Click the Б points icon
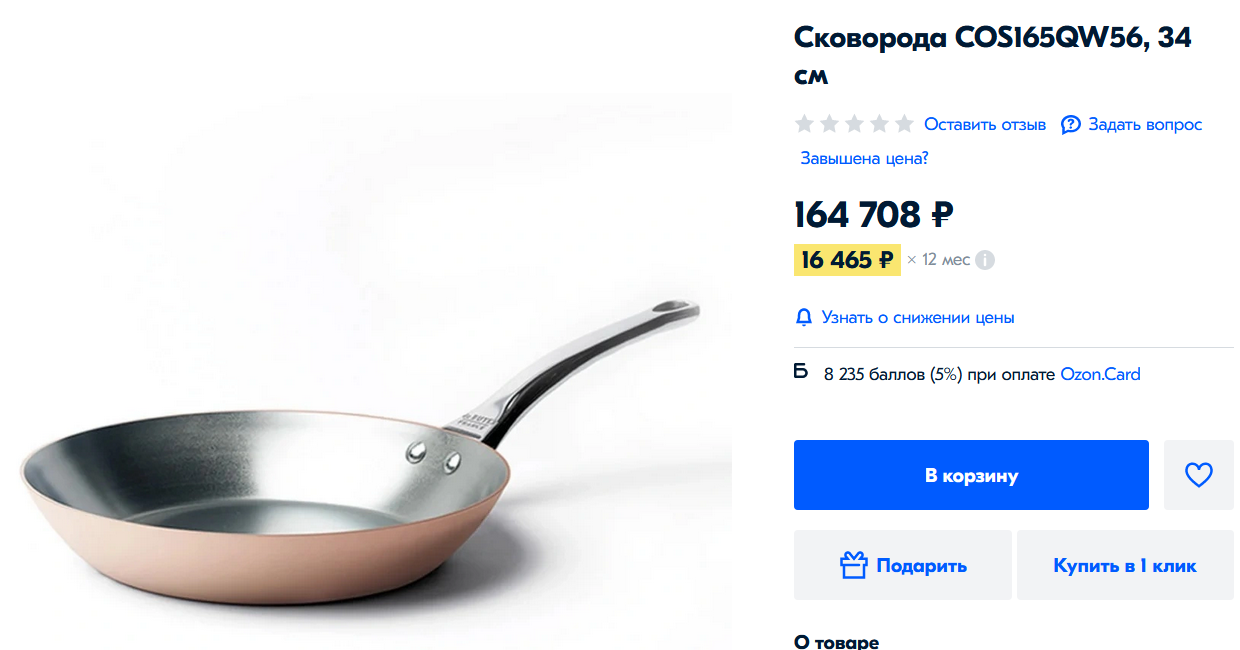This screenshot has width=1240, height=650. click(801, 373)
